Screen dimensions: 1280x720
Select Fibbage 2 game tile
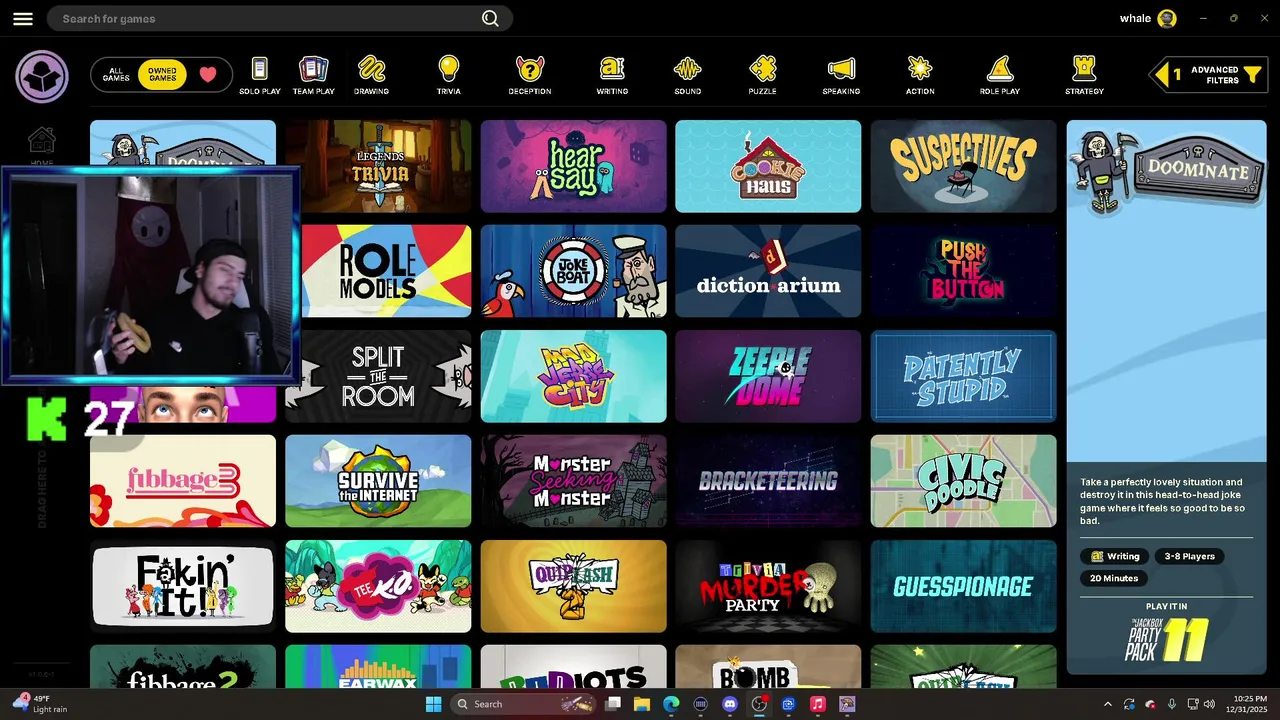pos(183,666)
